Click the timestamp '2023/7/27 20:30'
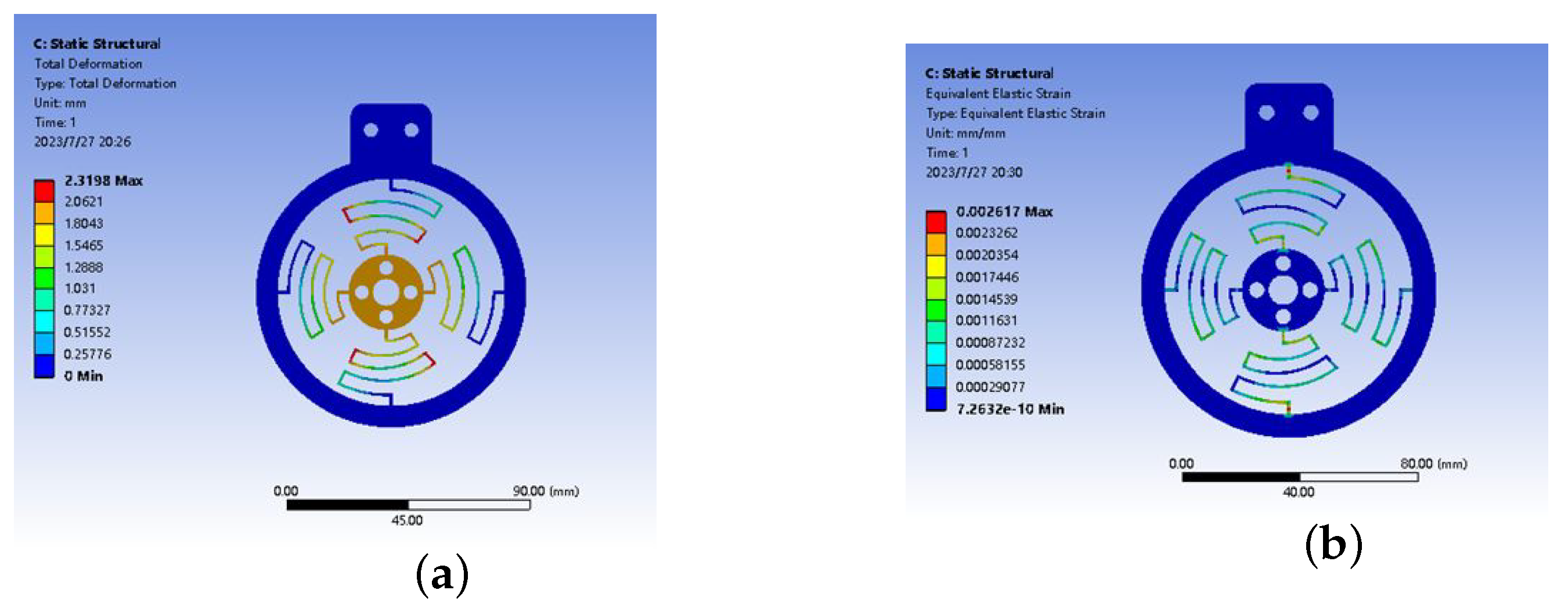1568x608 pixels. [x=974, y=172]
